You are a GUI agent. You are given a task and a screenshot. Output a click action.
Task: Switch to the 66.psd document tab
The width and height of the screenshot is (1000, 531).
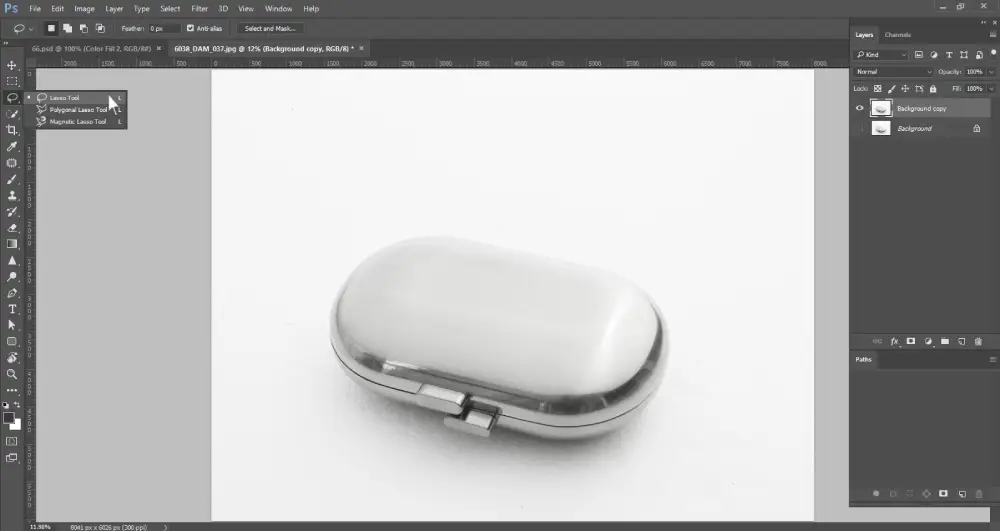(x=91, y=48)
